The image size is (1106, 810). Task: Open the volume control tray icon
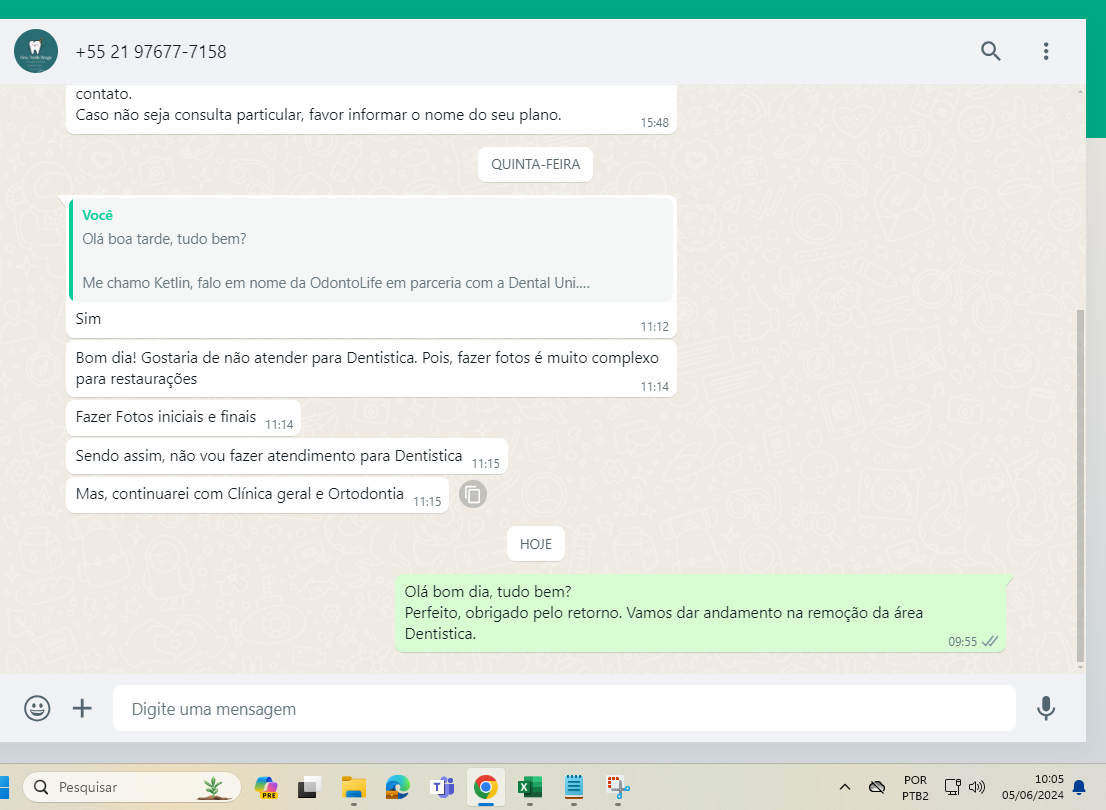[977, 787]
